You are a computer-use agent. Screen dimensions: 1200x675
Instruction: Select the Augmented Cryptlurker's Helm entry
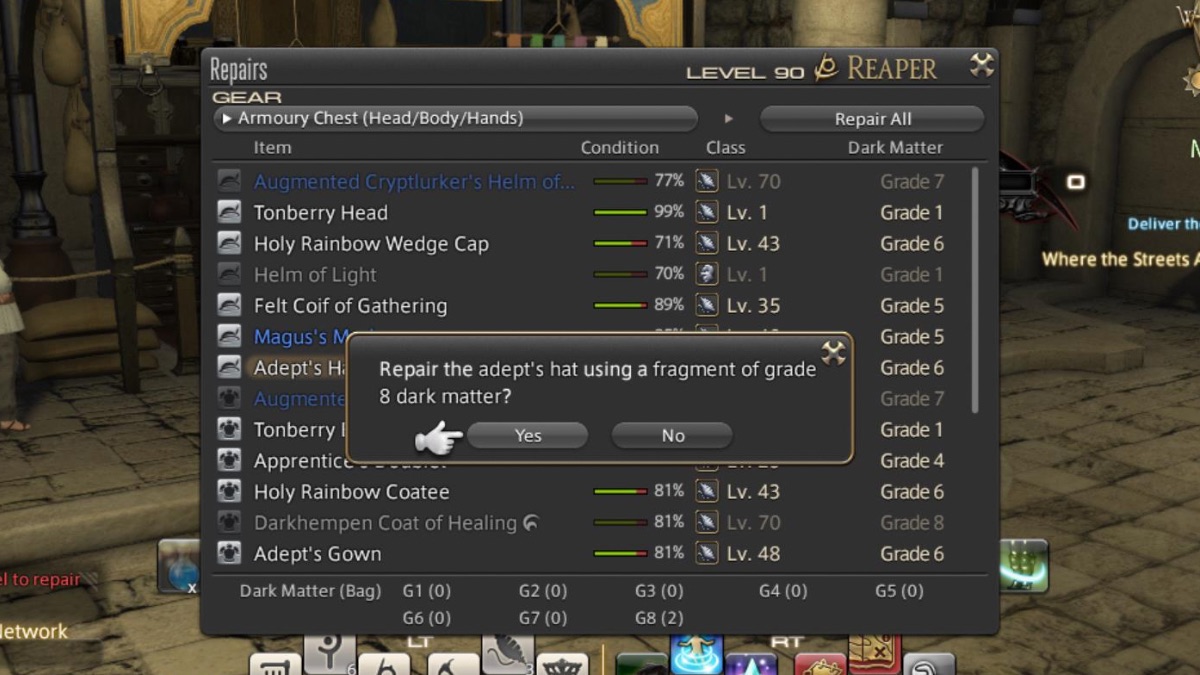pyautogui.click(x=414, y=181)
